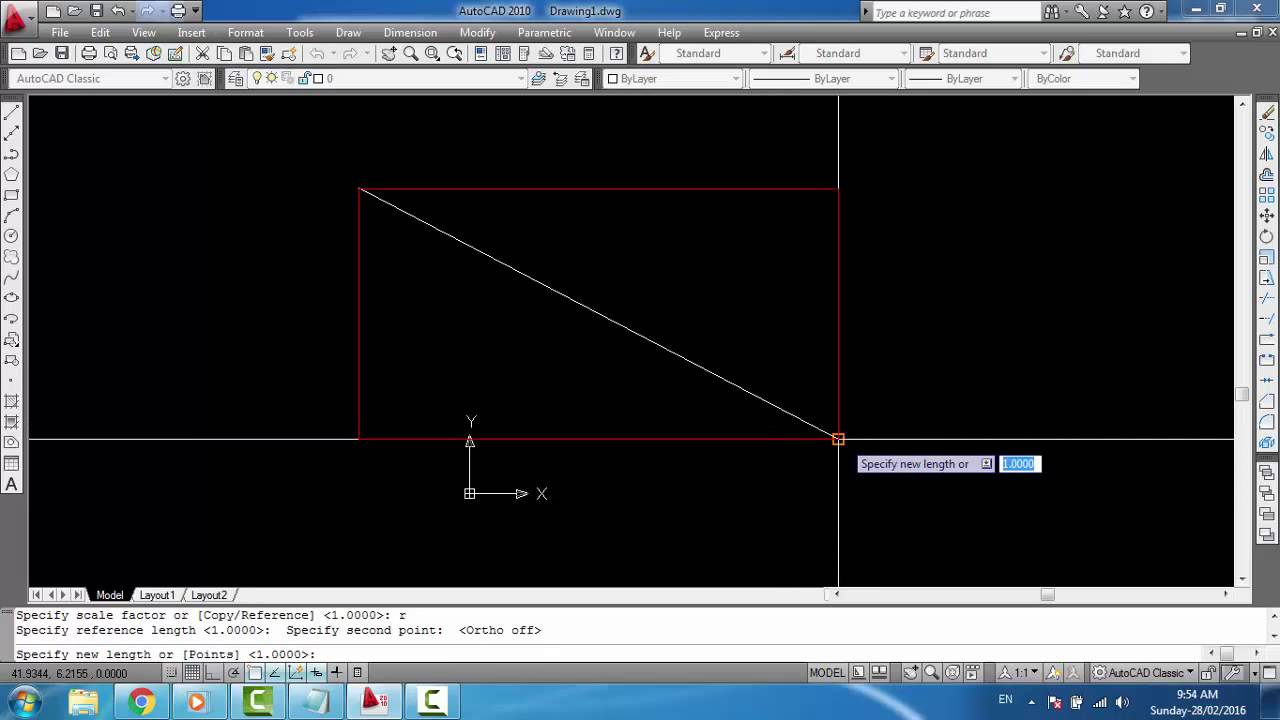Click the white color swatch in color control
Screen dimensions: 1280x720
coord(613,78)
